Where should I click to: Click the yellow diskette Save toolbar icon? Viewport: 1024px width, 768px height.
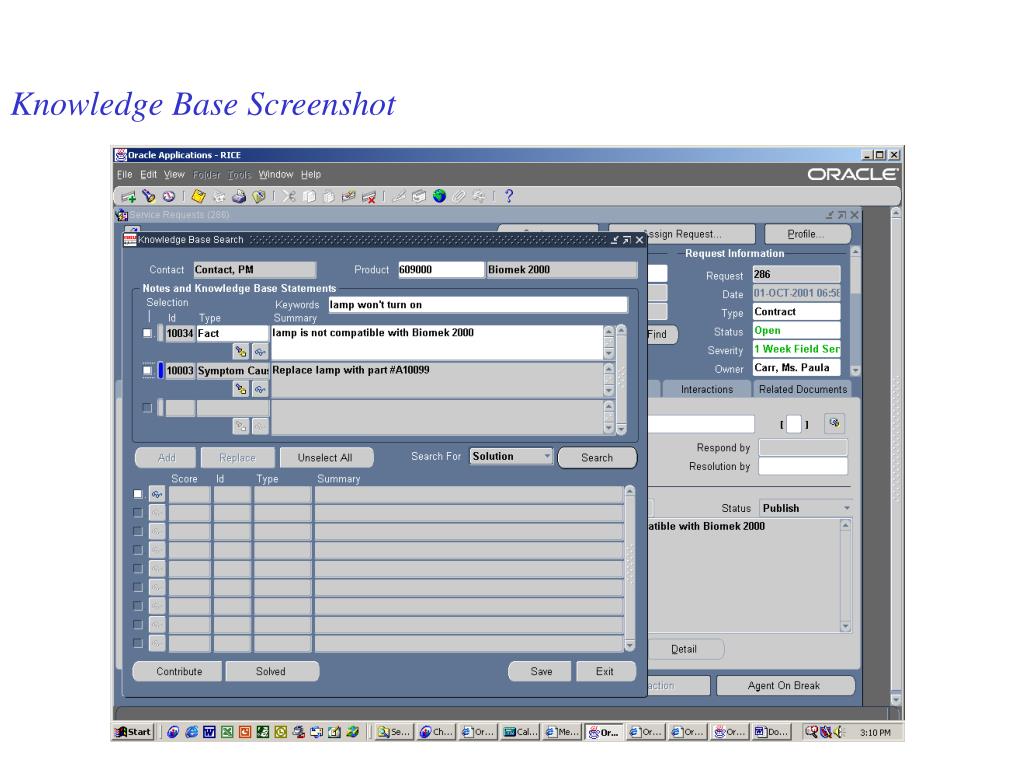point(199,196)
